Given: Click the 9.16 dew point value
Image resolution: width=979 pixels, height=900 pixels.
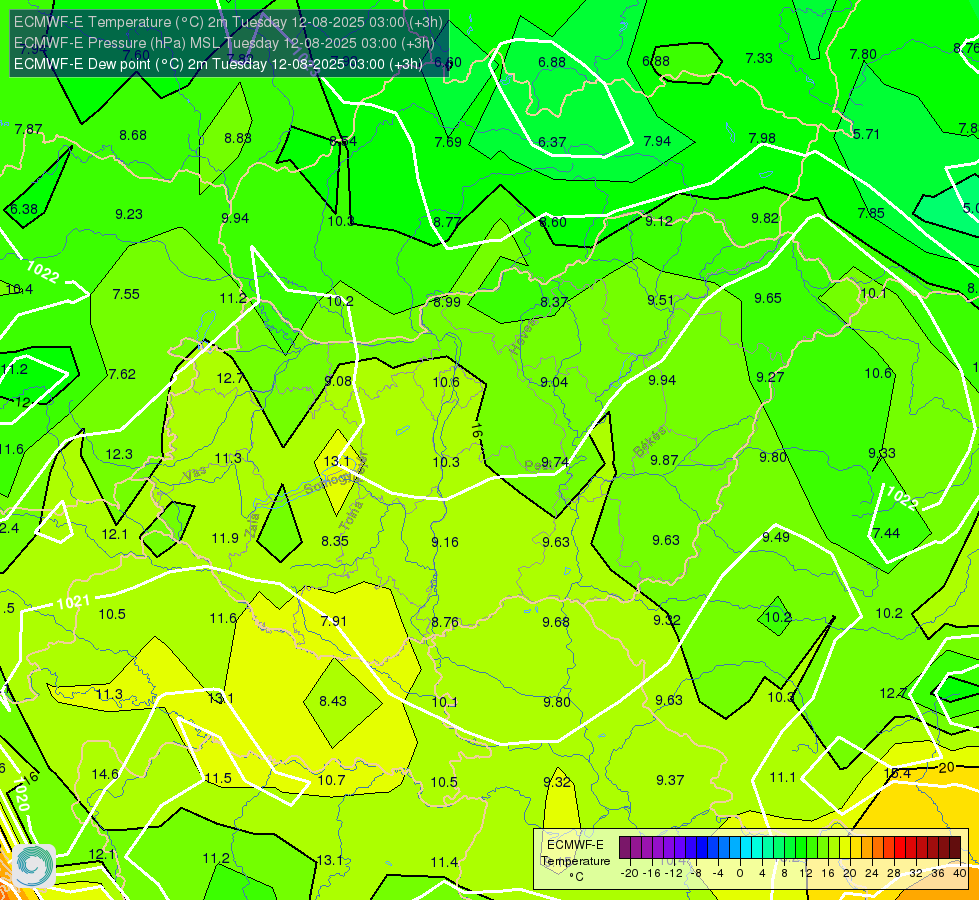Looking at the screenshot, I should (x=445, y=542).
